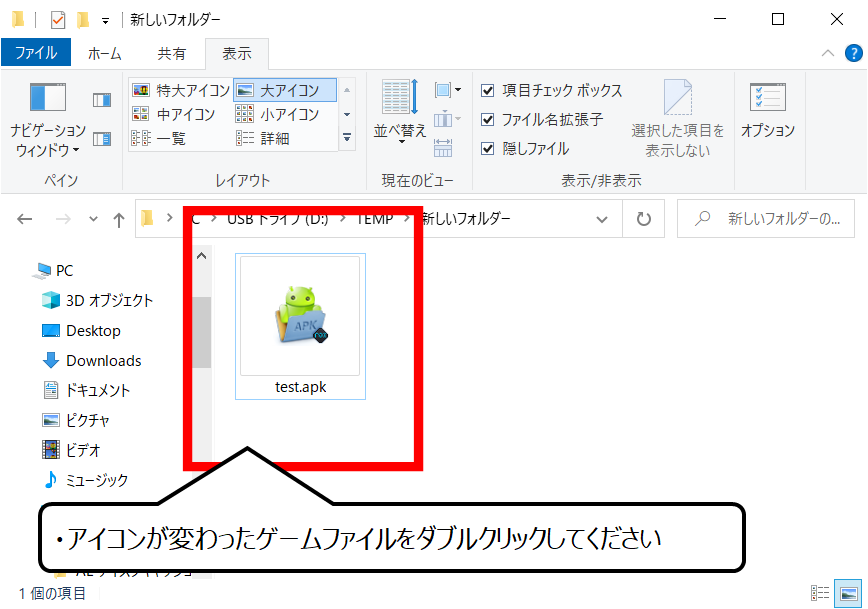
Task: Expand the layout gallery more arrow
Action: click(x=347, y=137)
